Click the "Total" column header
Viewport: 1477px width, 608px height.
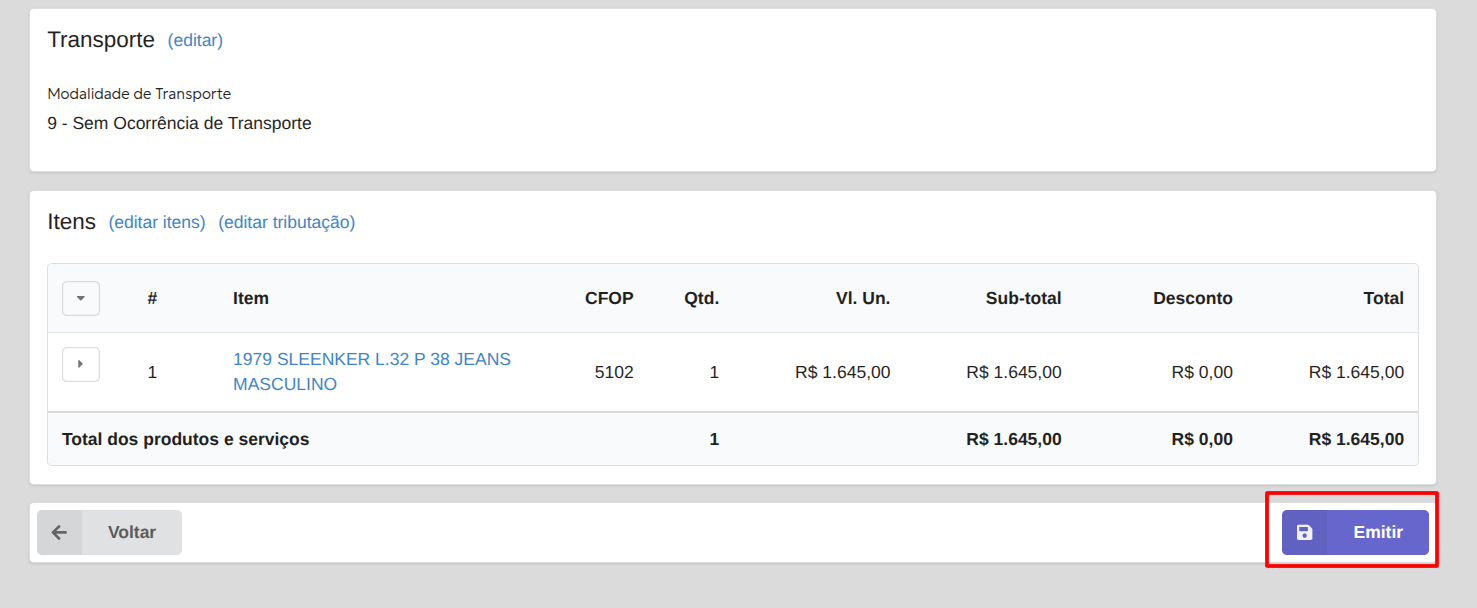click(1383, 298)
